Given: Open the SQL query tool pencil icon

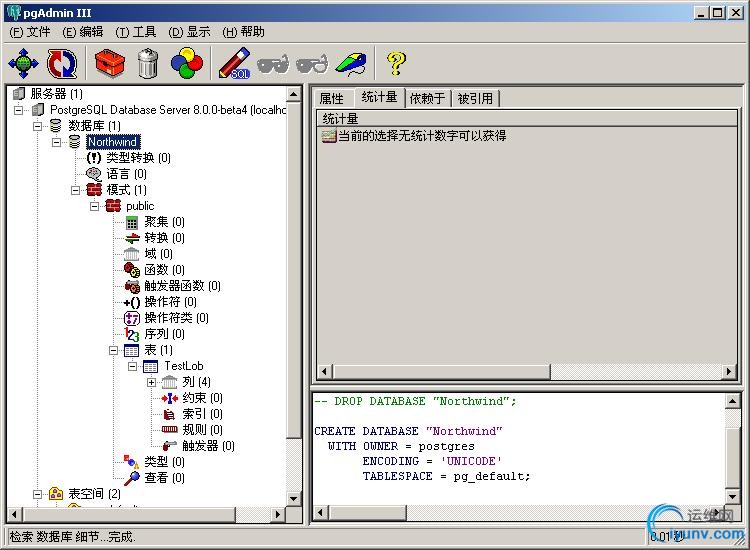Looking at the screenshot, I should coord(234,63).
